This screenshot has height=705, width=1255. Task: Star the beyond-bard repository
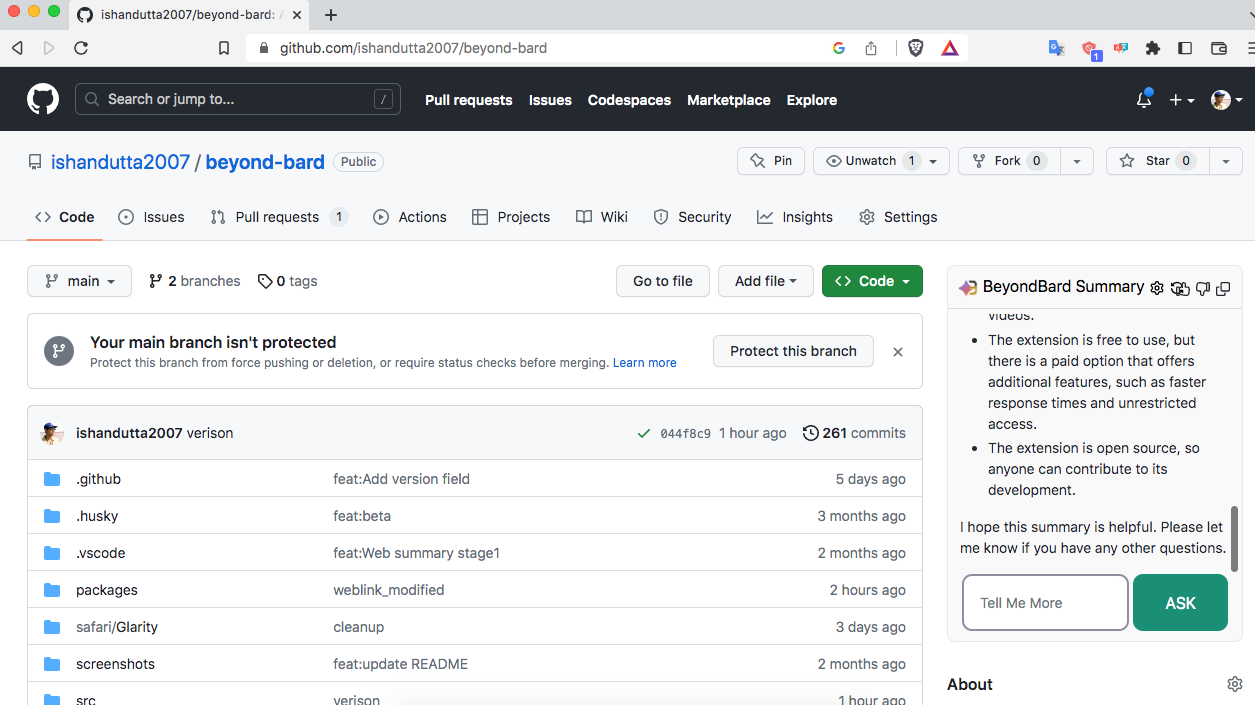pos(1157,161)
